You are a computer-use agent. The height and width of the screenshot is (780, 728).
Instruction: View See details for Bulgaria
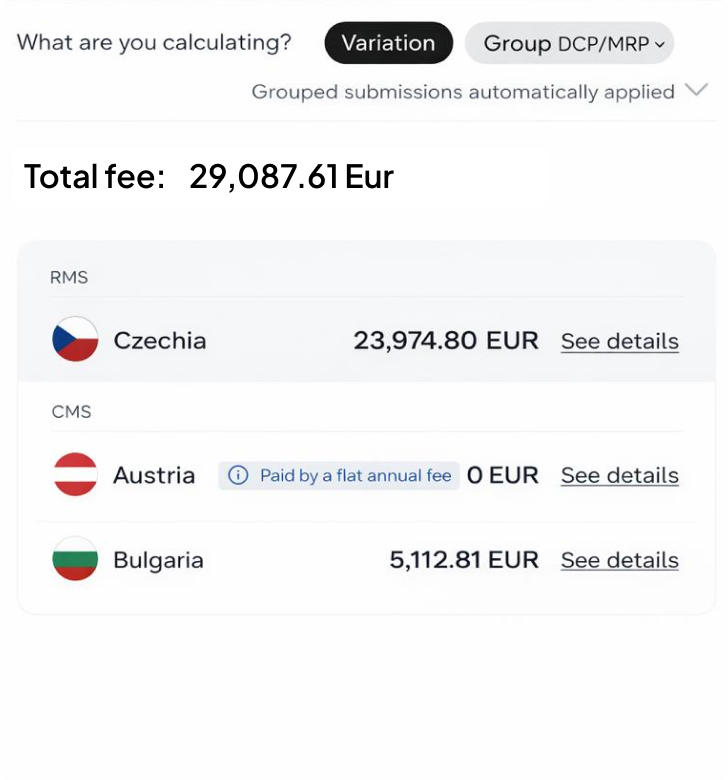[x=619, y=560]
